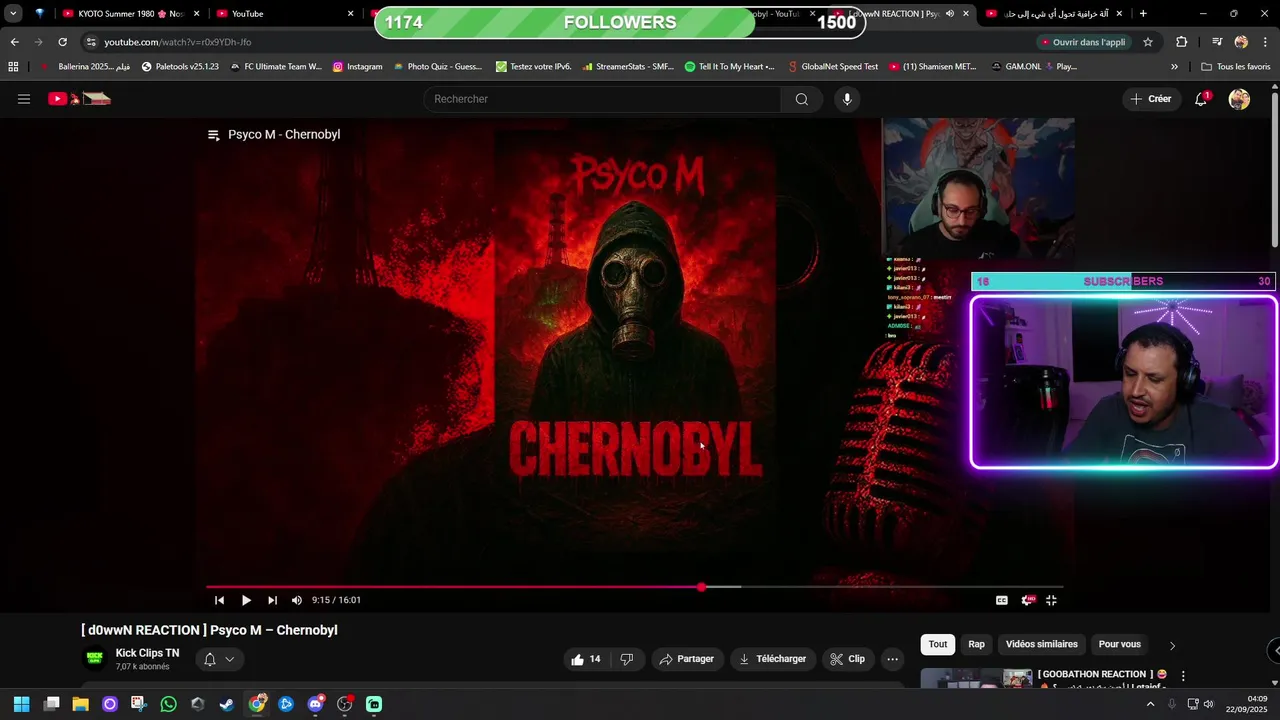Viewport: 1280px width, 720px height.
Task: Open the GOOBATHON REACTION video thumbnail
Action: point(976,679)
